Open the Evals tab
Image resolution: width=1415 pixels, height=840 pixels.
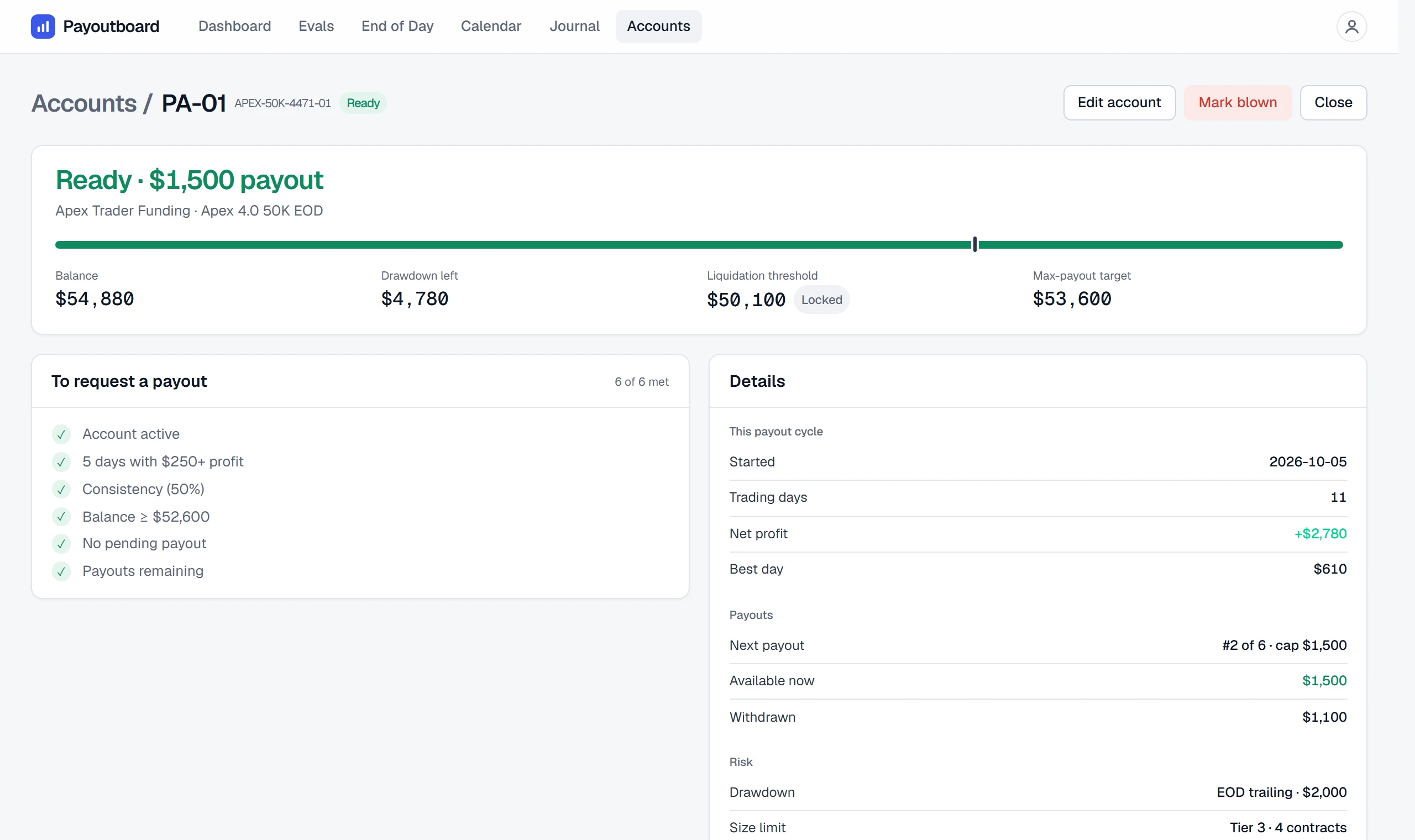click(x=316, y=27)
